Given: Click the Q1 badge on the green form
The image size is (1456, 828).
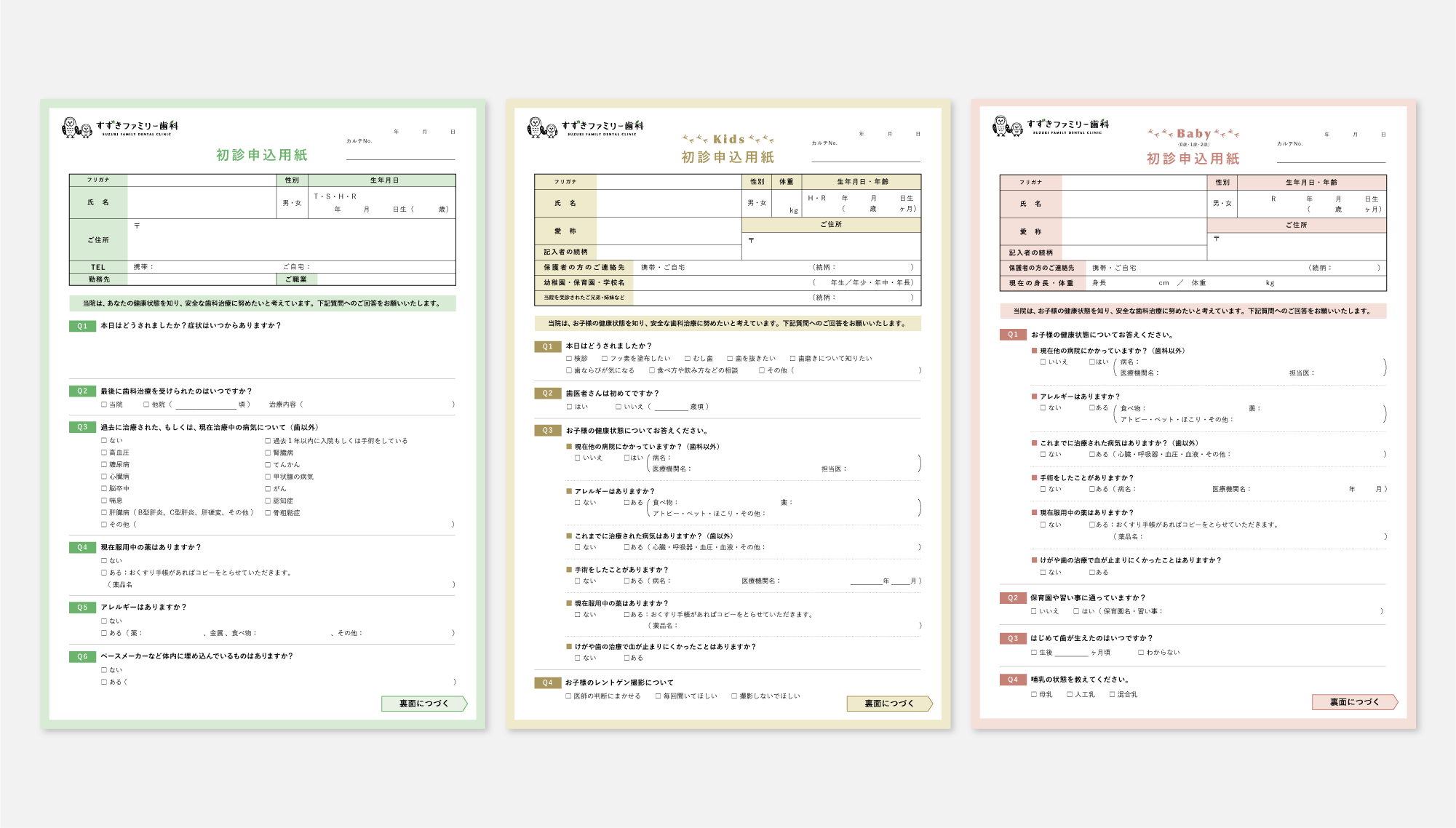Looking at the screenshot, I should tap(82, 326).
